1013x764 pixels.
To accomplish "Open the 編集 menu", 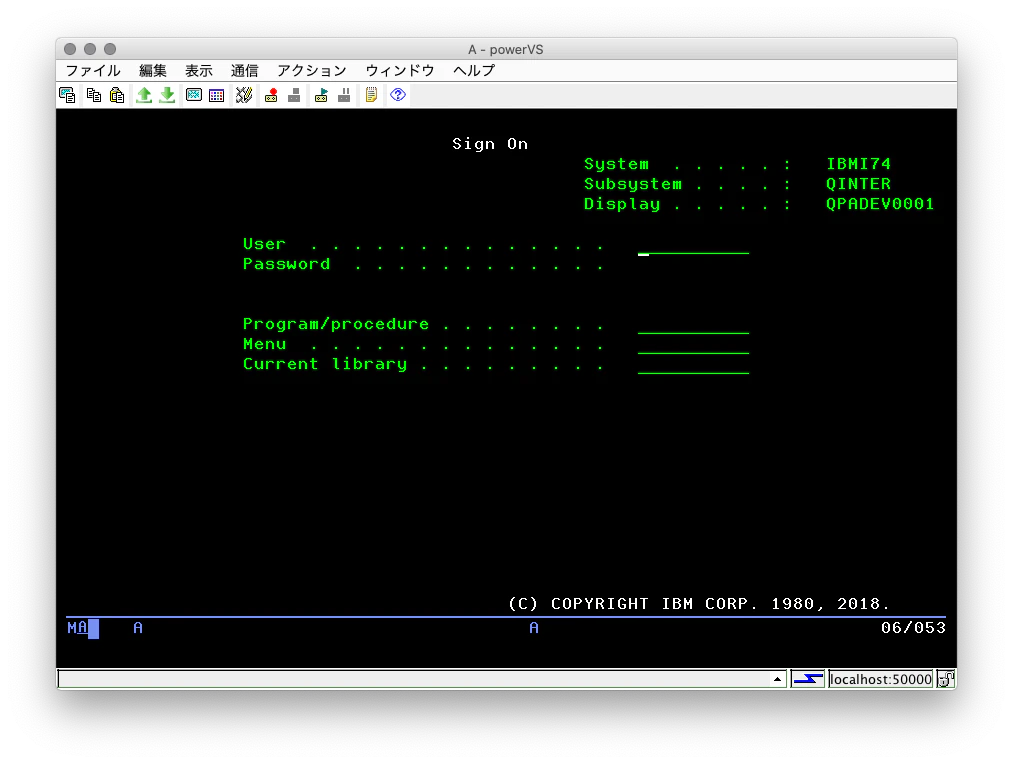I will 152,70.
